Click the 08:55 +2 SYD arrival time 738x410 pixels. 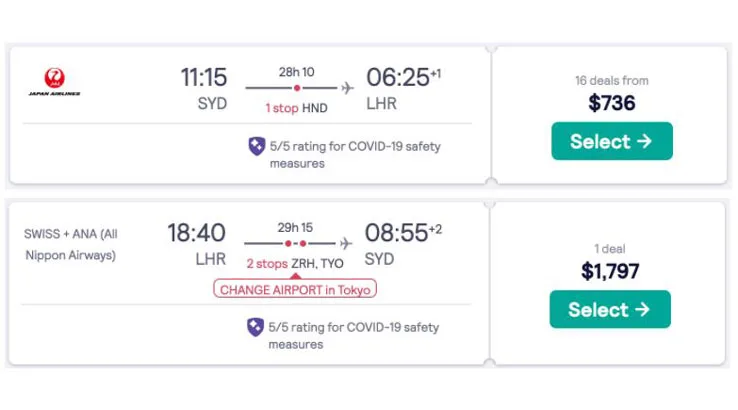tap(393, 234)
